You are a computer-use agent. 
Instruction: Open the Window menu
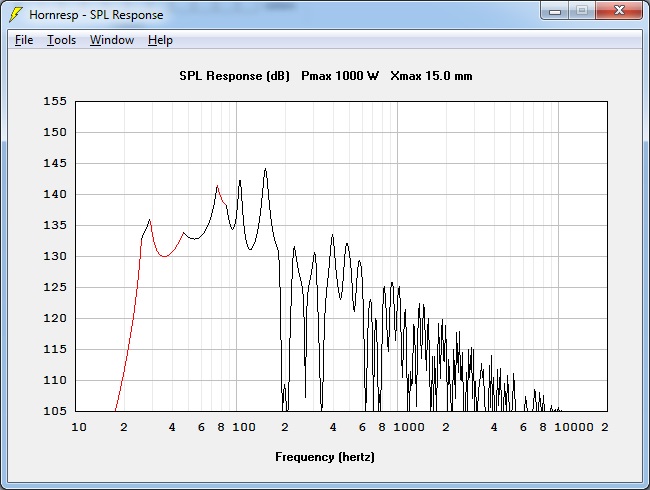click(112, 40)
